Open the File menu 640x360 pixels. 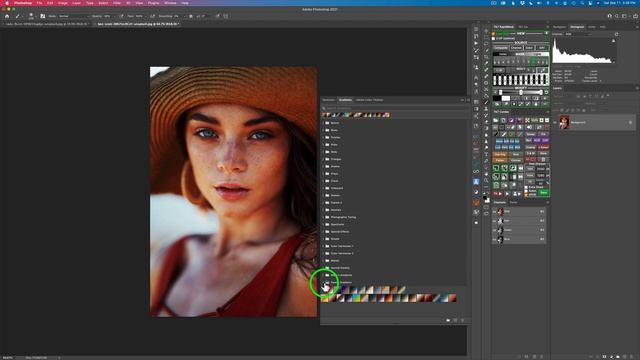point(39,3)
